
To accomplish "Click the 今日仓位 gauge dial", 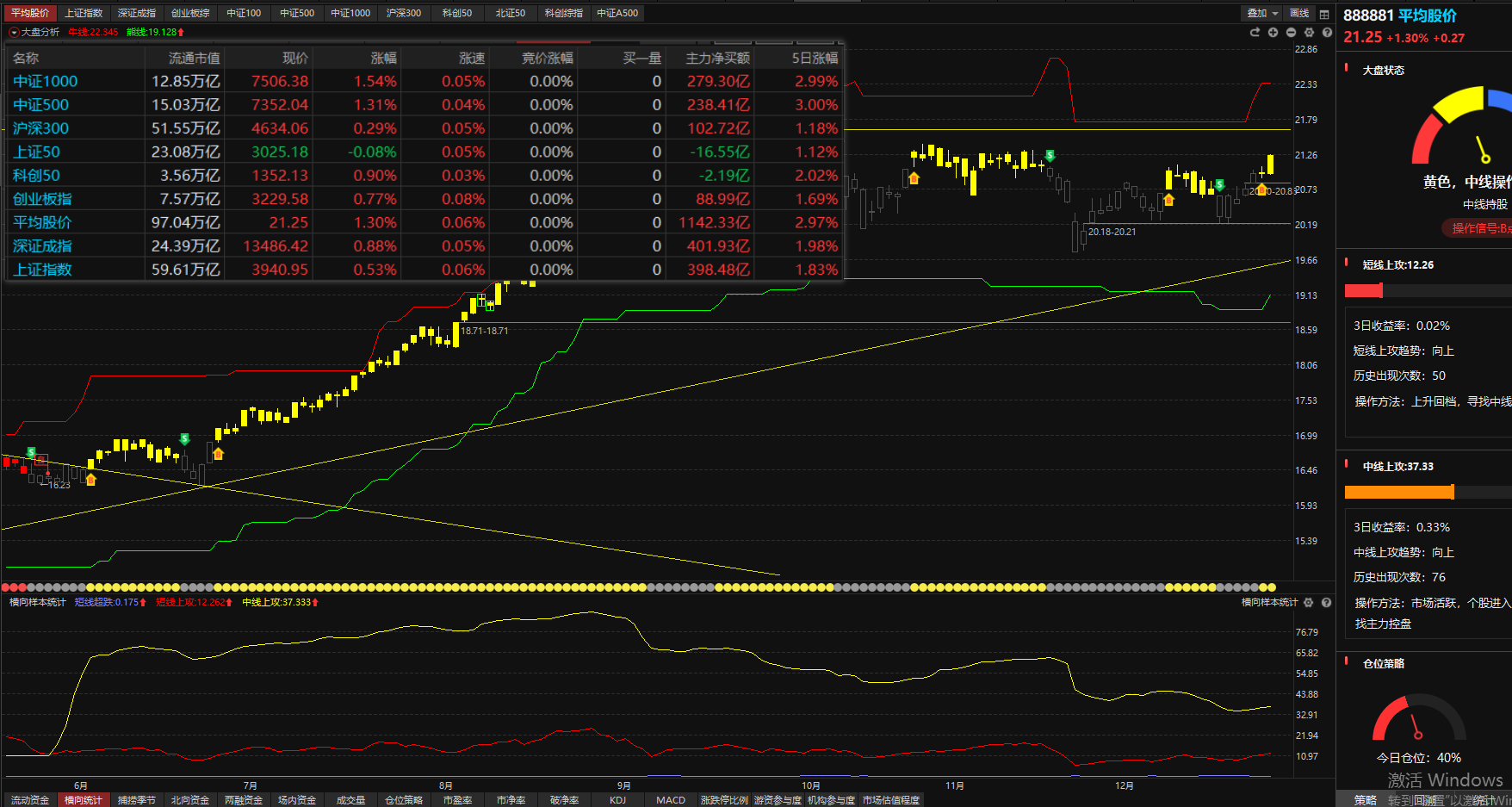I will coord(1418,721).
